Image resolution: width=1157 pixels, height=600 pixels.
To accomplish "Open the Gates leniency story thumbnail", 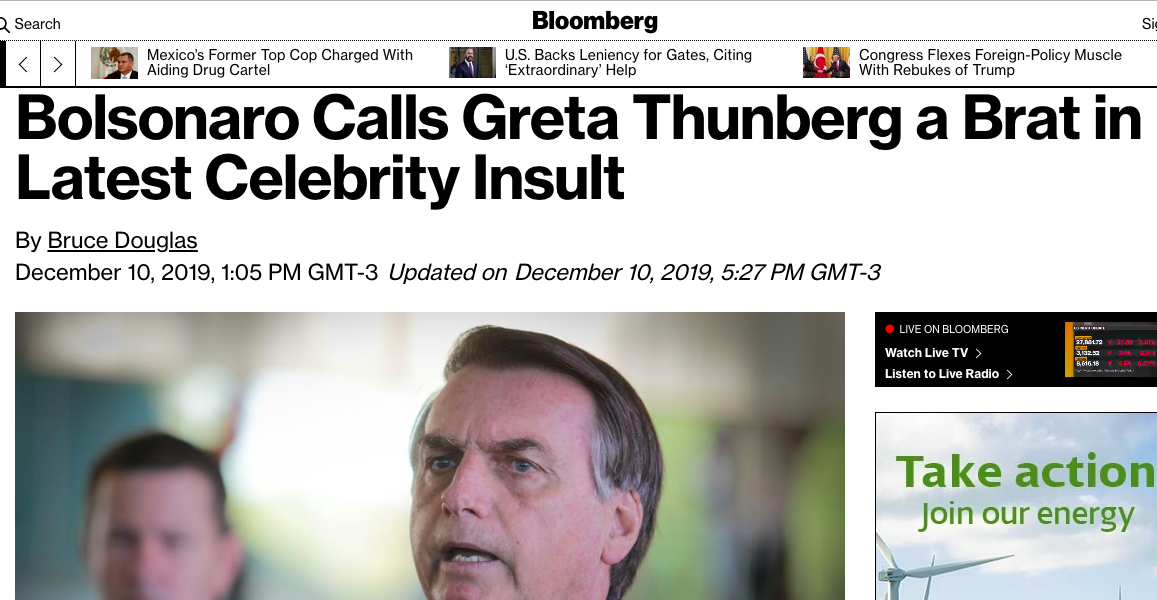I will click(x=472, y=63).
